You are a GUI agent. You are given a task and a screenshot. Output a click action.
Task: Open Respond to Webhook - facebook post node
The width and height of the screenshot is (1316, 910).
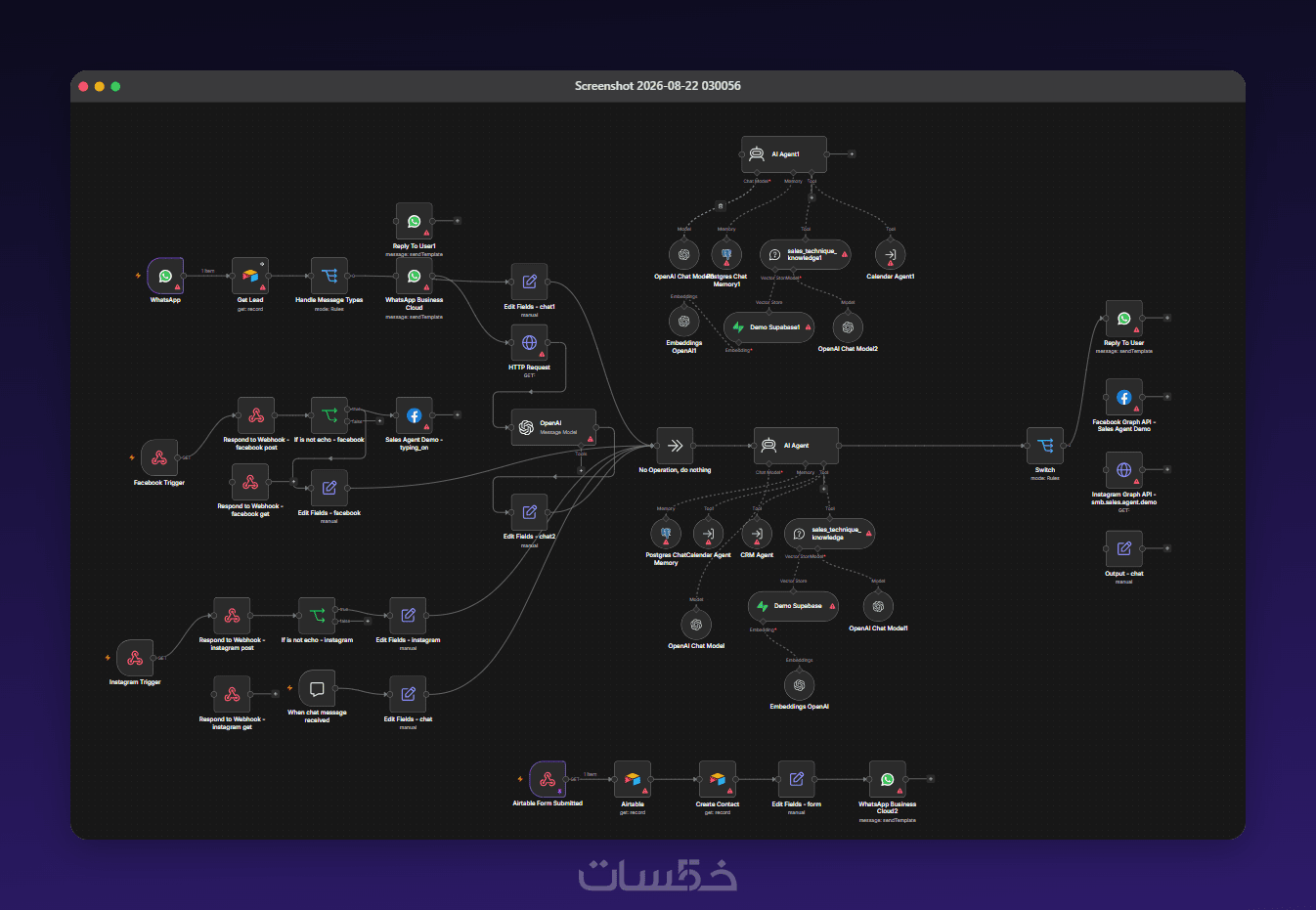pyautogui.click(x=256, y=415)
